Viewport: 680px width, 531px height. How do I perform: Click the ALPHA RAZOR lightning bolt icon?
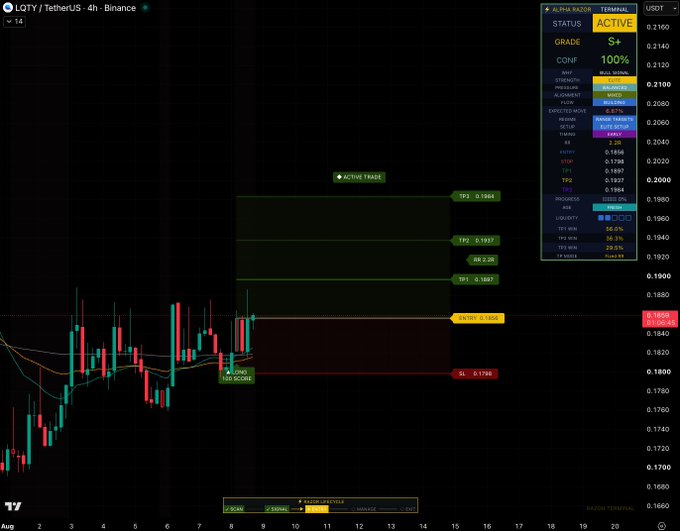coord(547,9)
